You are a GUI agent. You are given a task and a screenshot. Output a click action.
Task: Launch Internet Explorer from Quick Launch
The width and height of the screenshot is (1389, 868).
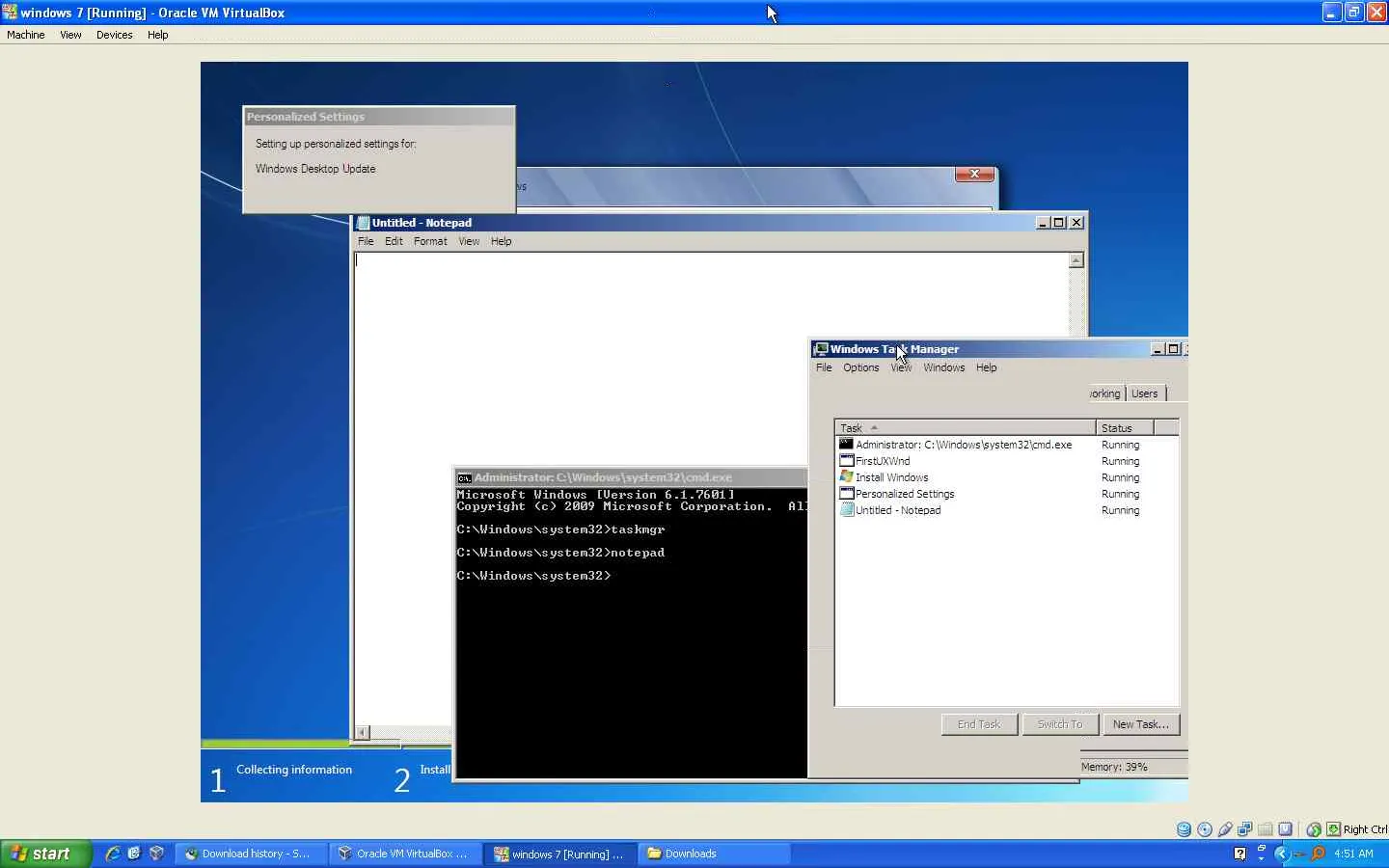[x=113, y=854]
